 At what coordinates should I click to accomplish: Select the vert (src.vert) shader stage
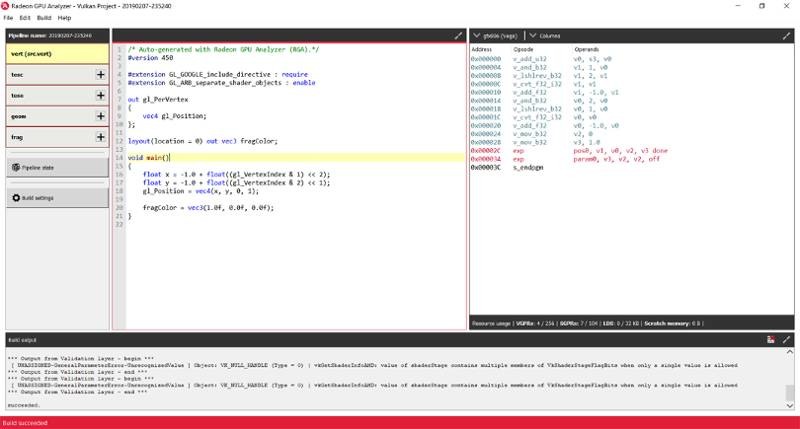tap(57, 54)
